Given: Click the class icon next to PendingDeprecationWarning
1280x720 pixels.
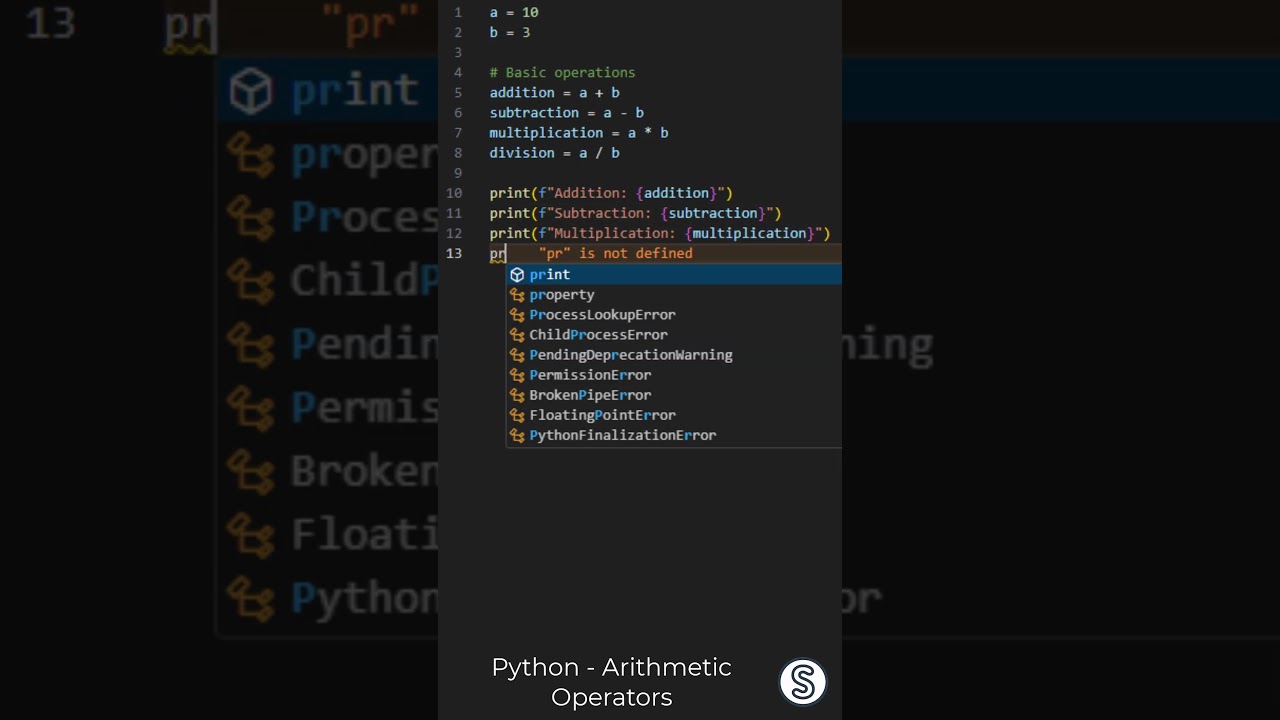Looking at the screenshot, I should point(517,354).
